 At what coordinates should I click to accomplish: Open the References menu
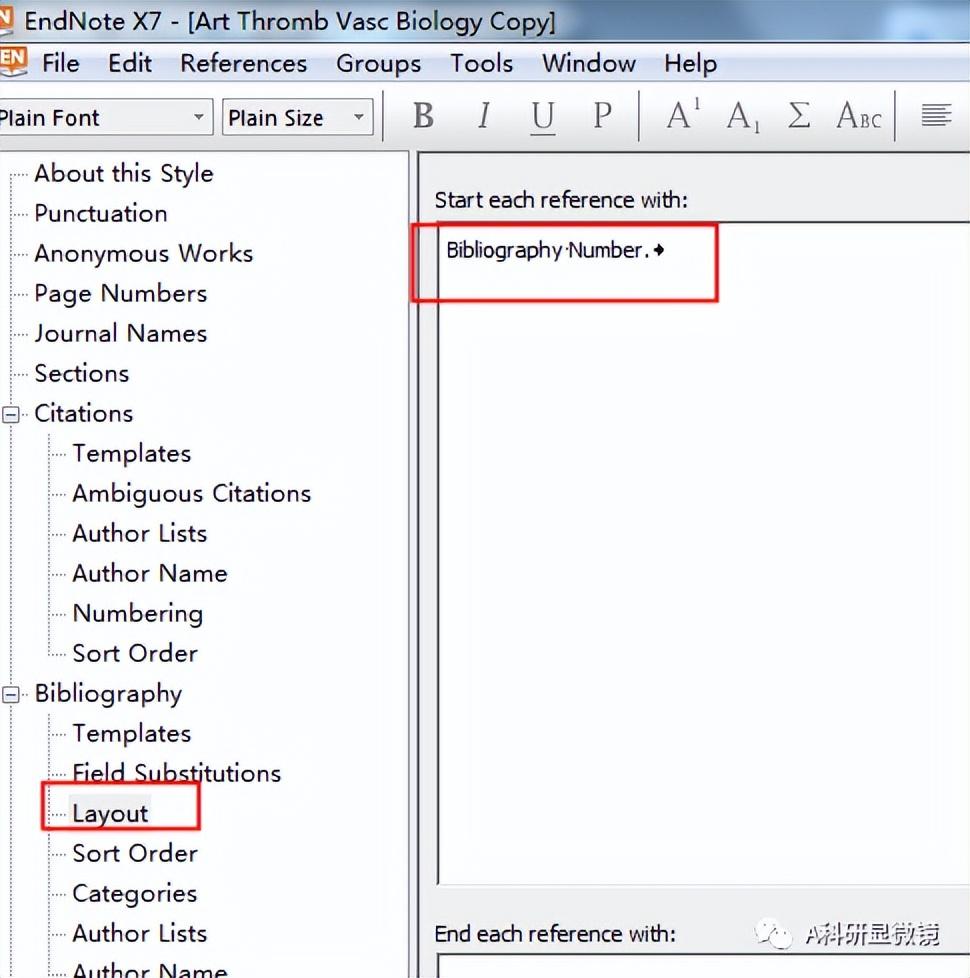pyautogui.click(x=243, y=63)
